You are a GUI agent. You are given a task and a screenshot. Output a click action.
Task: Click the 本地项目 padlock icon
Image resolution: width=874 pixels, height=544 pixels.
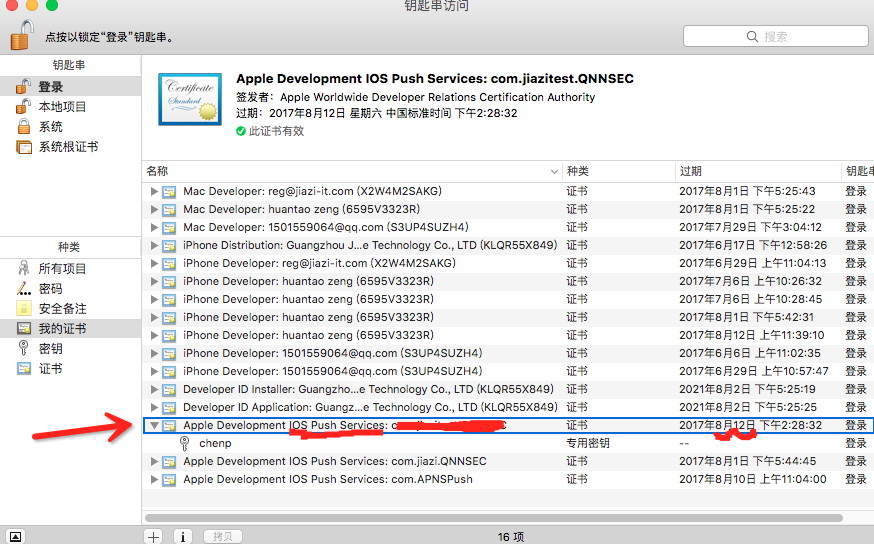(x=23, y=106)
